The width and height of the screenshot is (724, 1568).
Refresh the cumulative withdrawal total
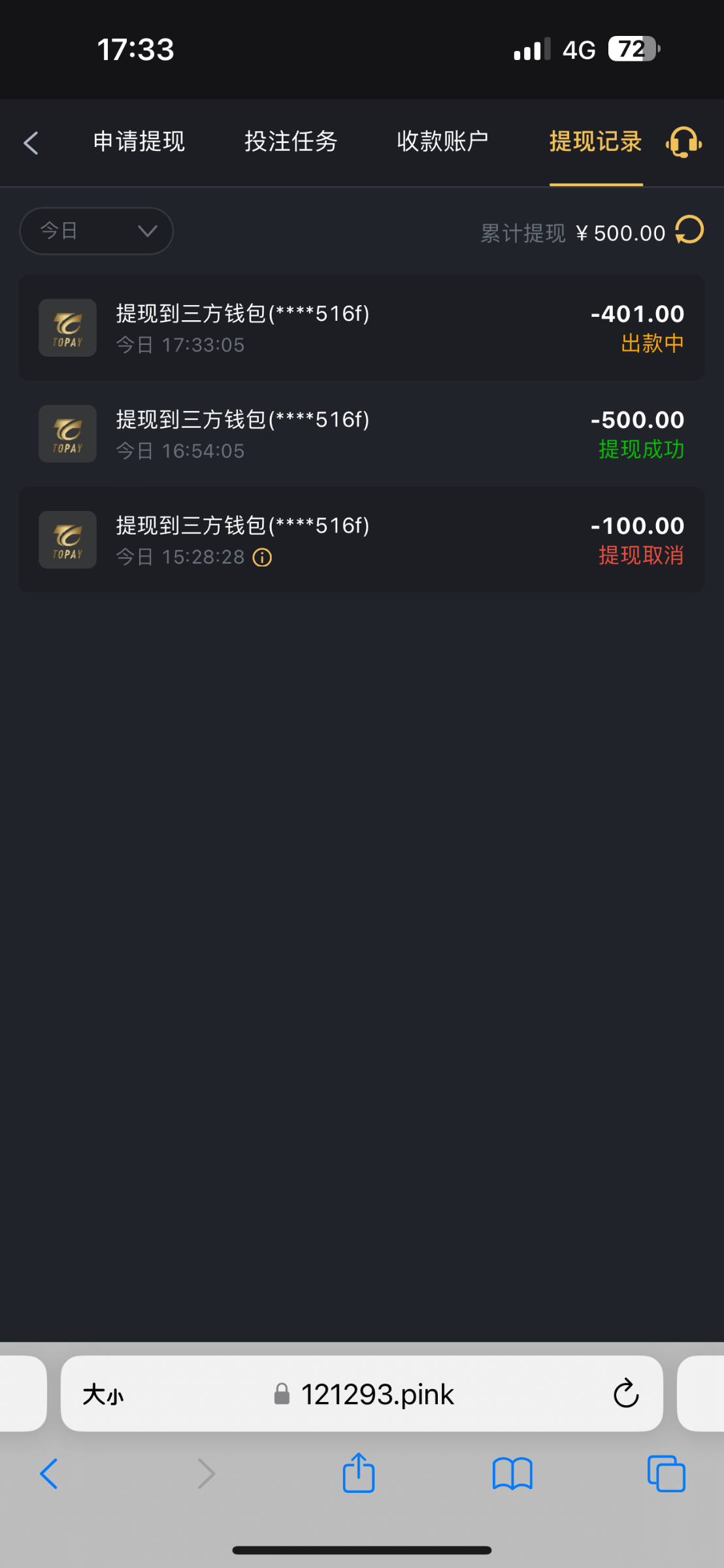click(689, 231)
